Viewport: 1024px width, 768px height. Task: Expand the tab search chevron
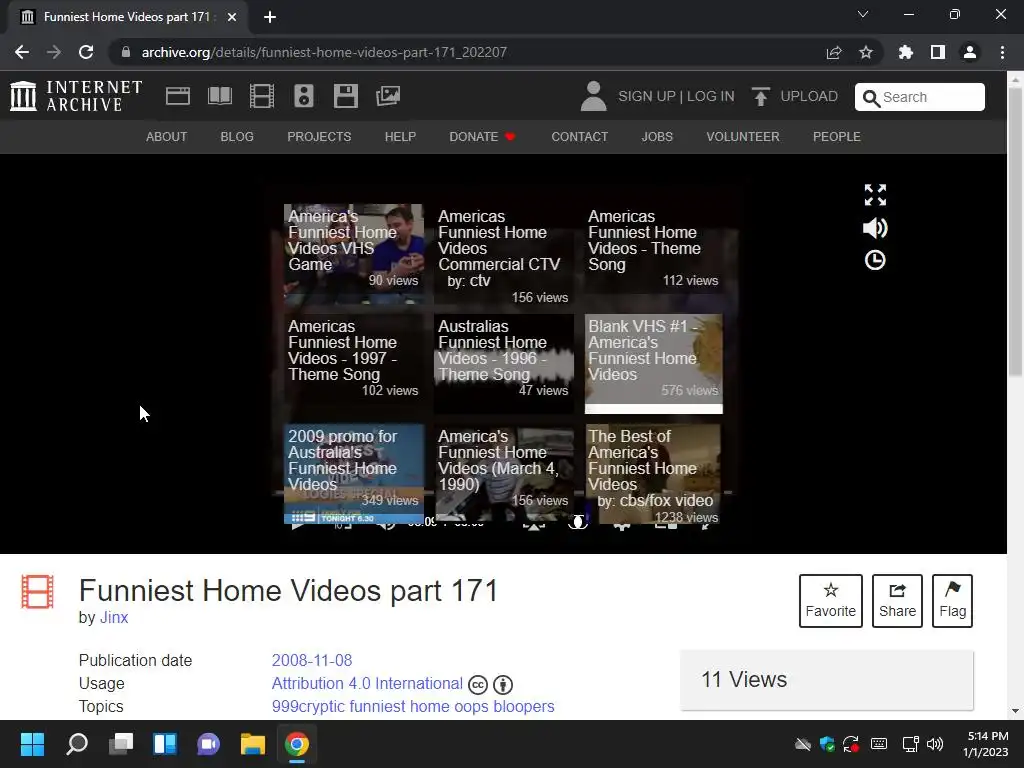863,14
